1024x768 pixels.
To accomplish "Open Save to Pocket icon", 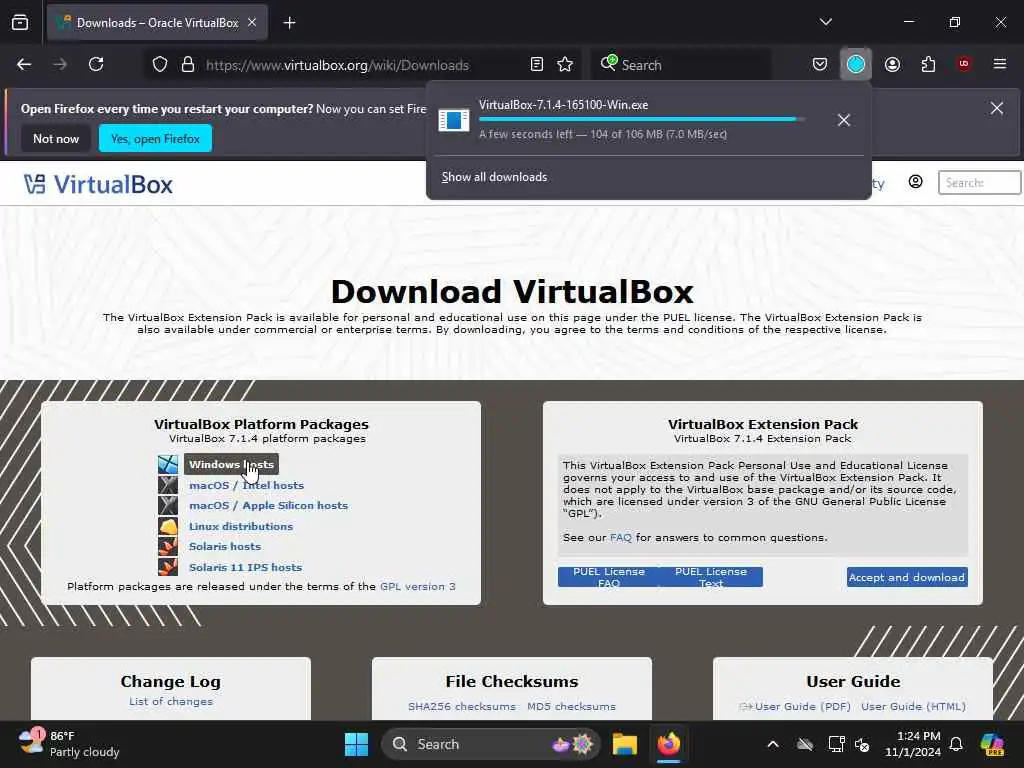I will click(820, 64).
